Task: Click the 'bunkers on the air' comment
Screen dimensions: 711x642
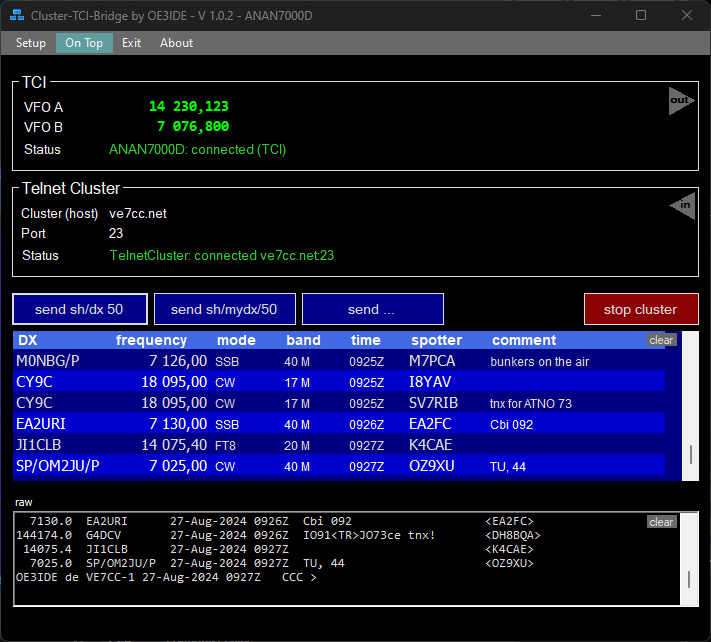Action: tap(540, 361)
